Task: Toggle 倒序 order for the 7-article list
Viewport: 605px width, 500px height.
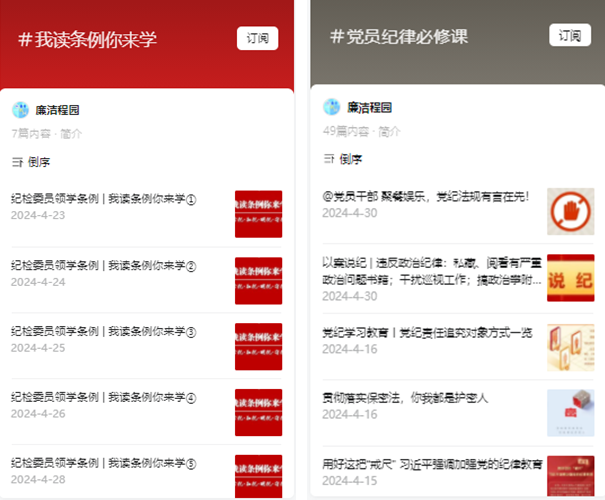Action: tap(39, 162)
